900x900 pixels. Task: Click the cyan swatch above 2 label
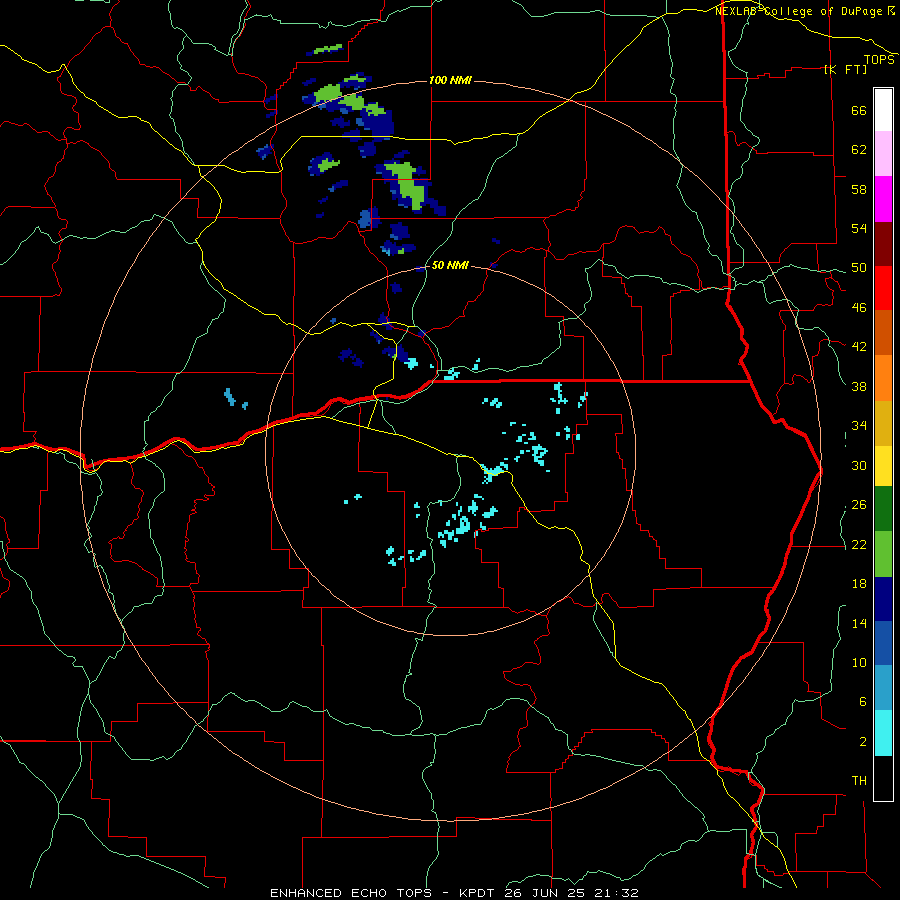click(x=883, y=733)
